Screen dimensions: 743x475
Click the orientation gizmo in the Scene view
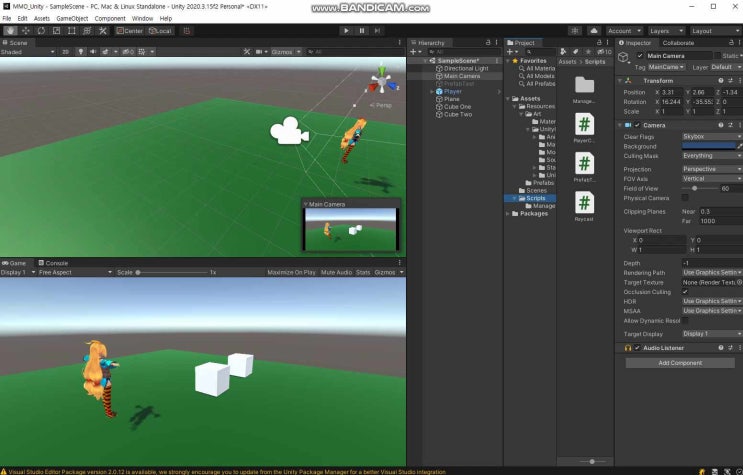tap(382, 82)
